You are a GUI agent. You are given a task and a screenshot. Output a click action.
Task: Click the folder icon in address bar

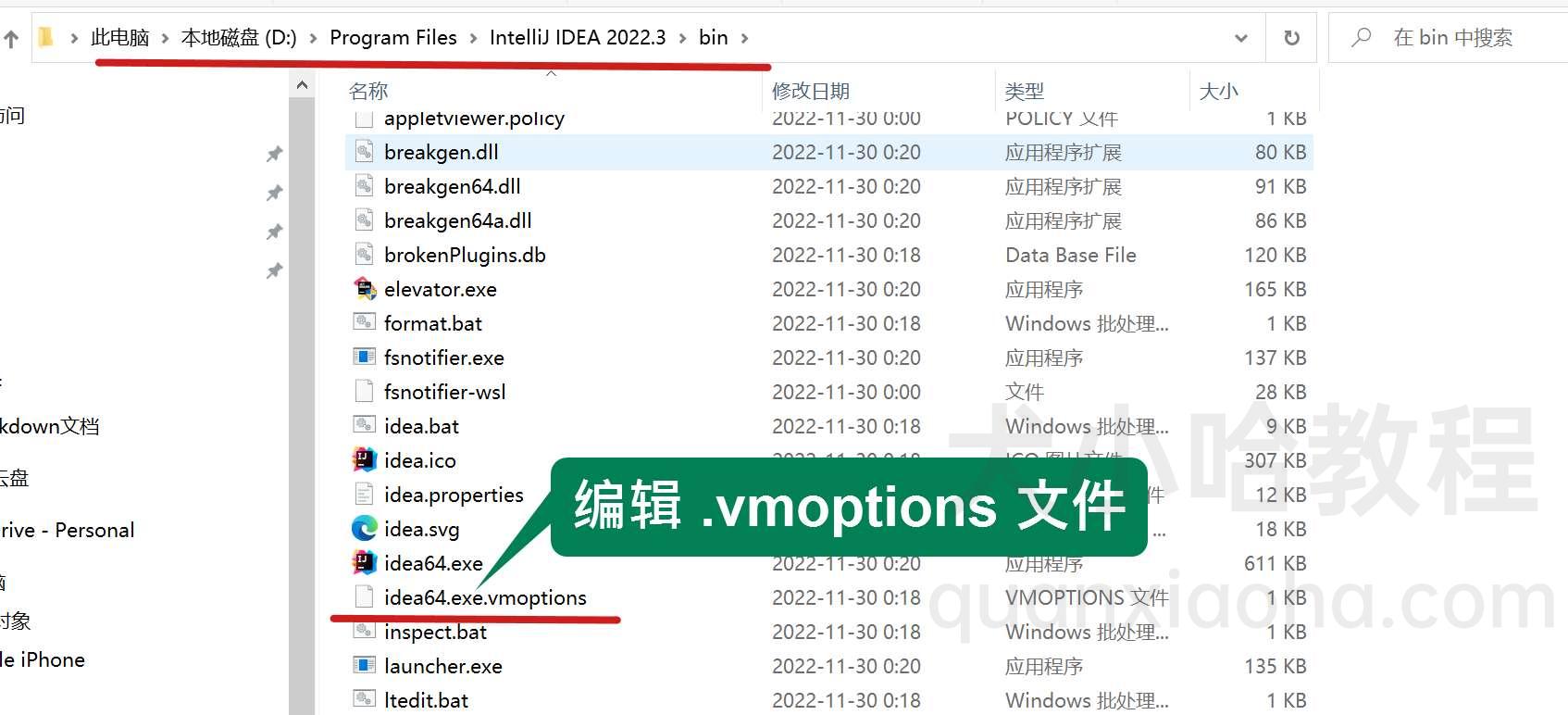click(x=45, y=37)
